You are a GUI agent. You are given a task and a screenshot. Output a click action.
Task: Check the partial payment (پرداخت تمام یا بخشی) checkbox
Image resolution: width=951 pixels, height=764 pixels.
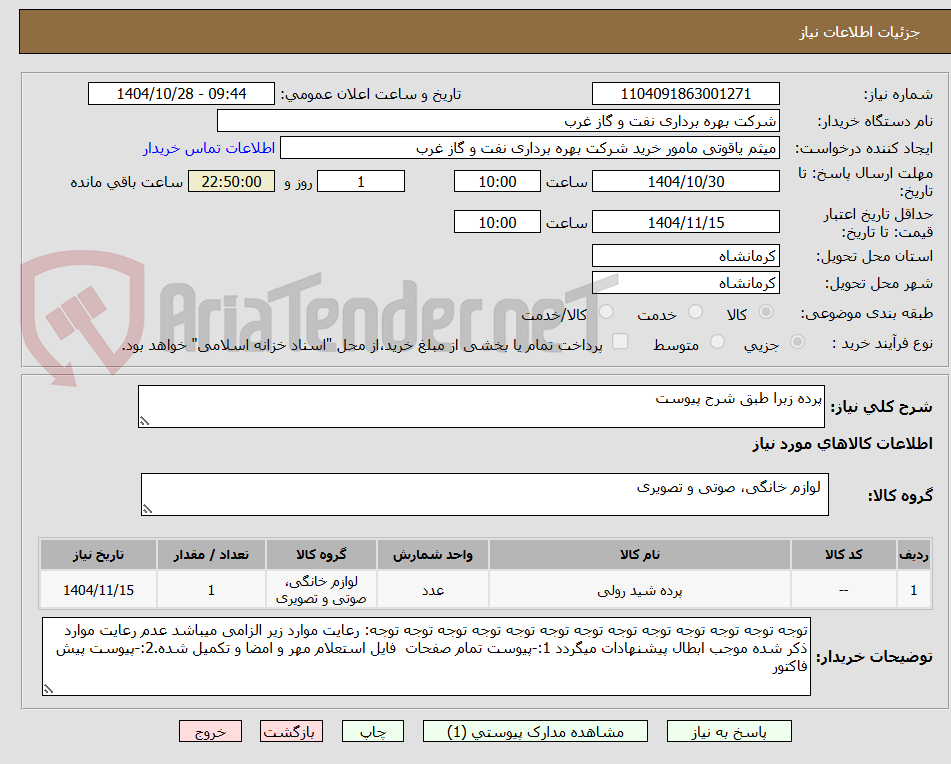tap(620, 342)
